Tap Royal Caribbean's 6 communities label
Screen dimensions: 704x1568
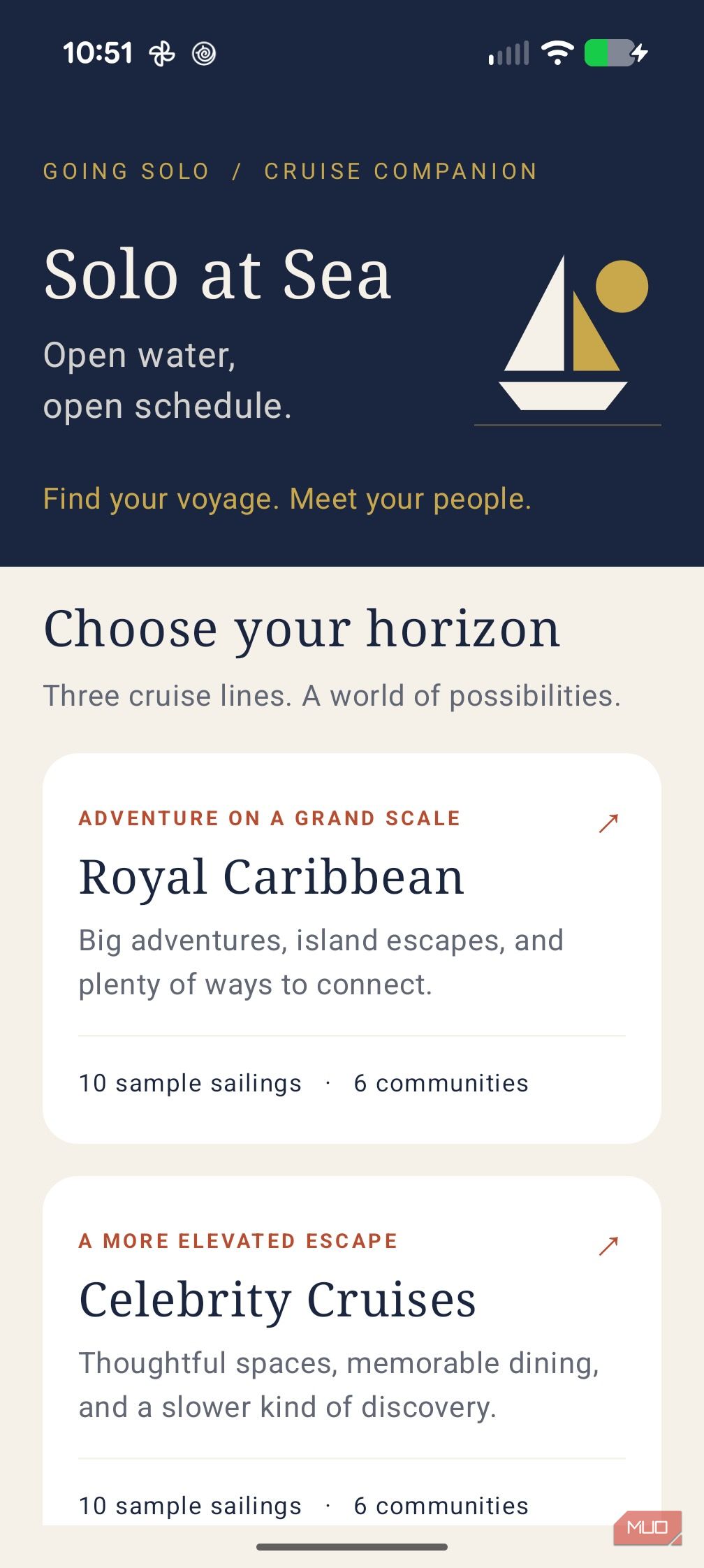click(441, 1083)
